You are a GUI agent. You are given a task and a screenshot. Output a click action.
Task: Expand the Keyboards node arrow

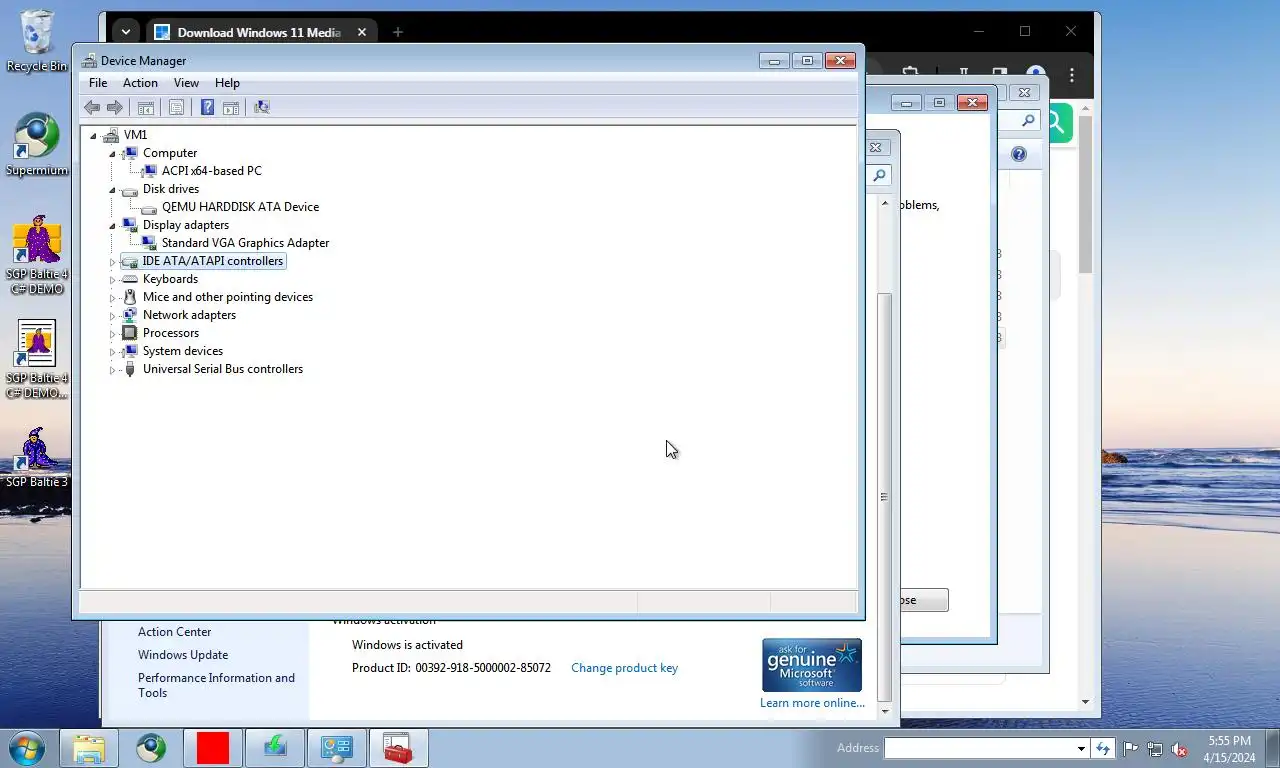click(x=112, y=280)
